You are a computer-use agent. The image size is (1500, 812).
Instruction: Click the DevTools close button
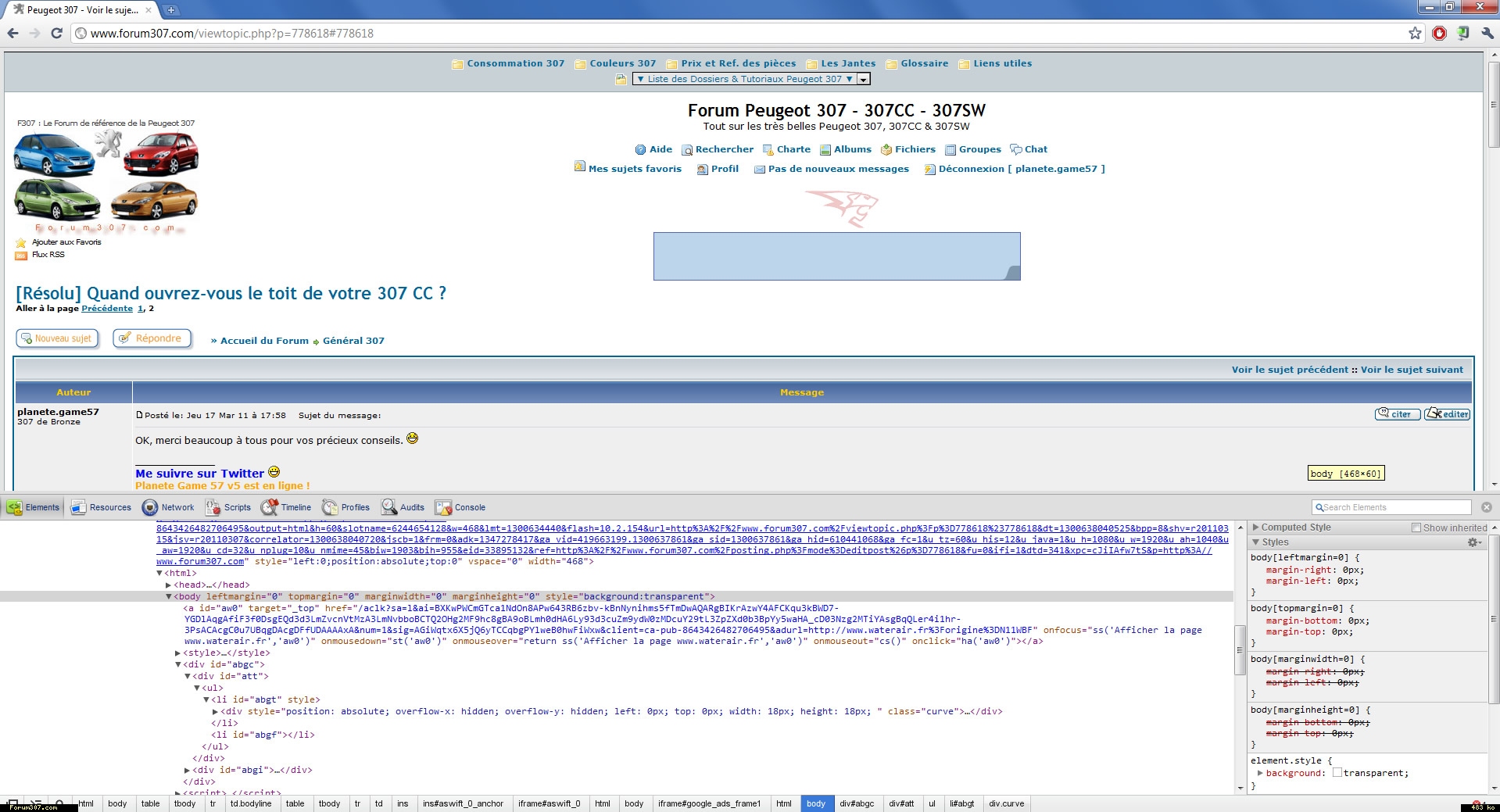point(1487,507)
